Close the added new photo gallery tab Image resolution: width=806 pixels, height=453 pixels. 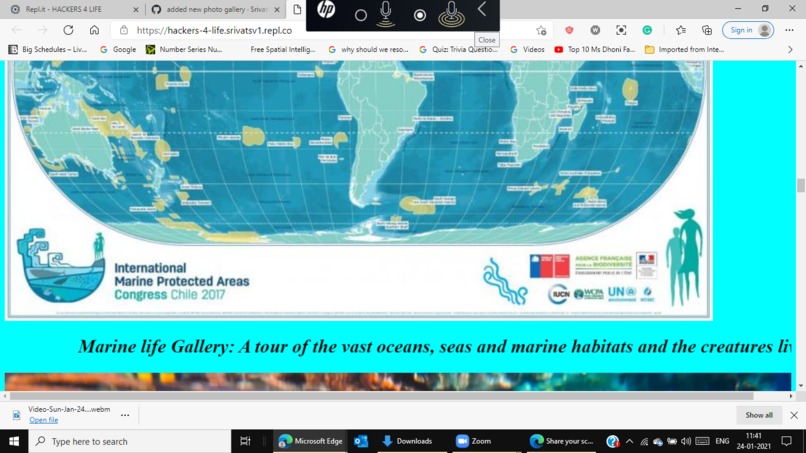(x=277, y=9)
